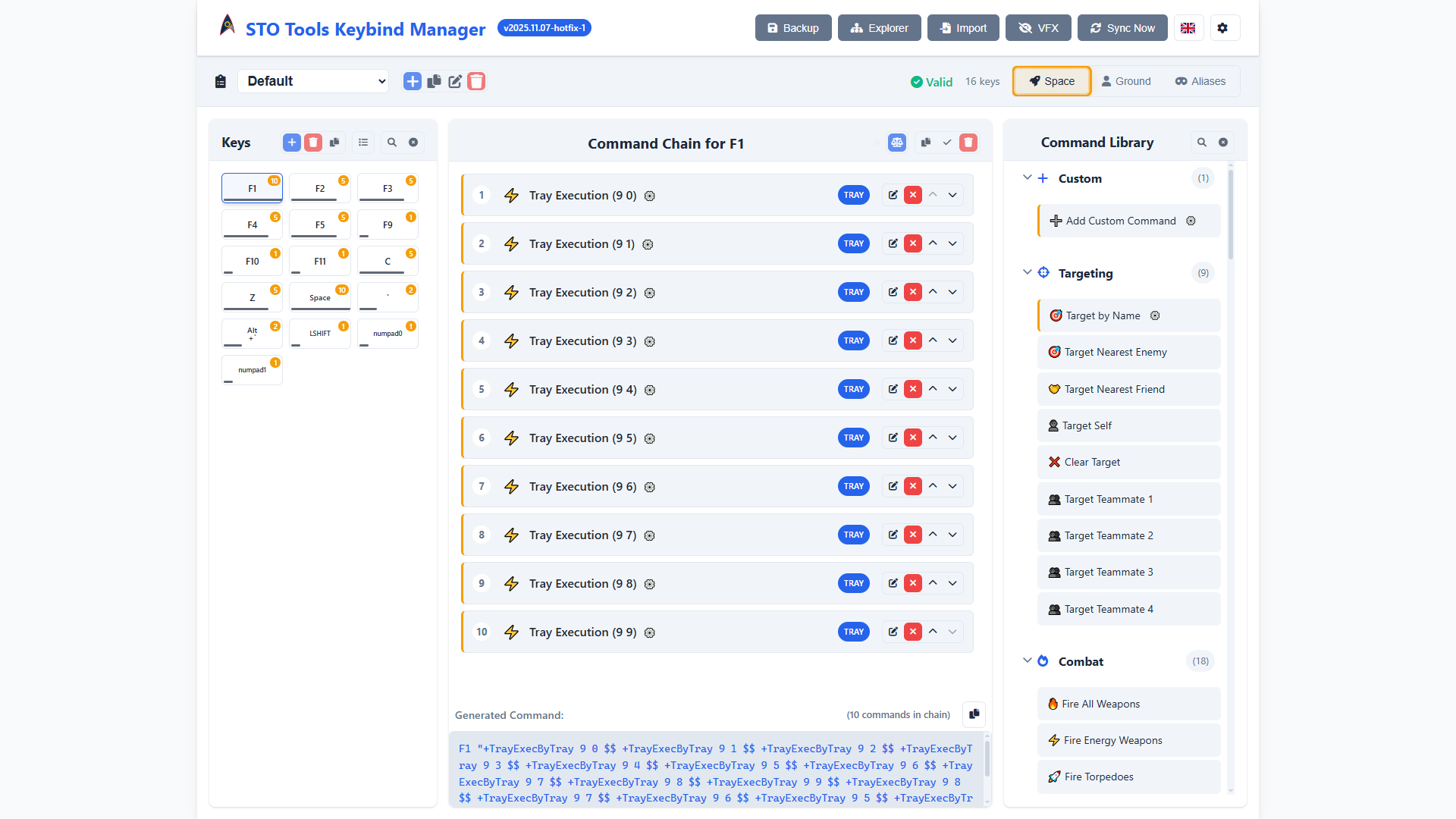Open the Default profile dropdown
The width and height of the screenshot is (1456, 819).
[313, 81]
